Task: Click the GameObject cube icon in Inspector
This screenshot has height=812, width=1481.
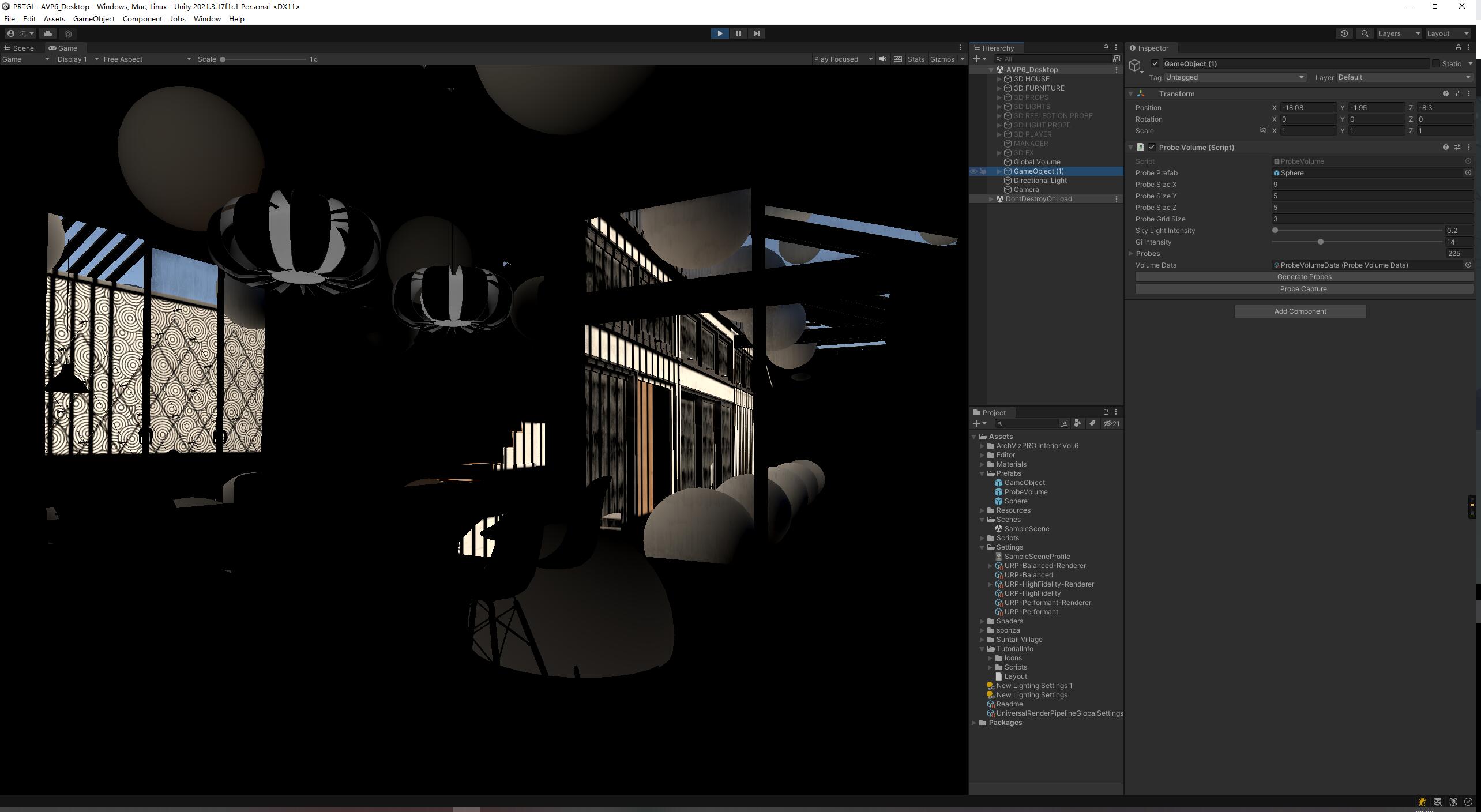Action: [1135, 66]
